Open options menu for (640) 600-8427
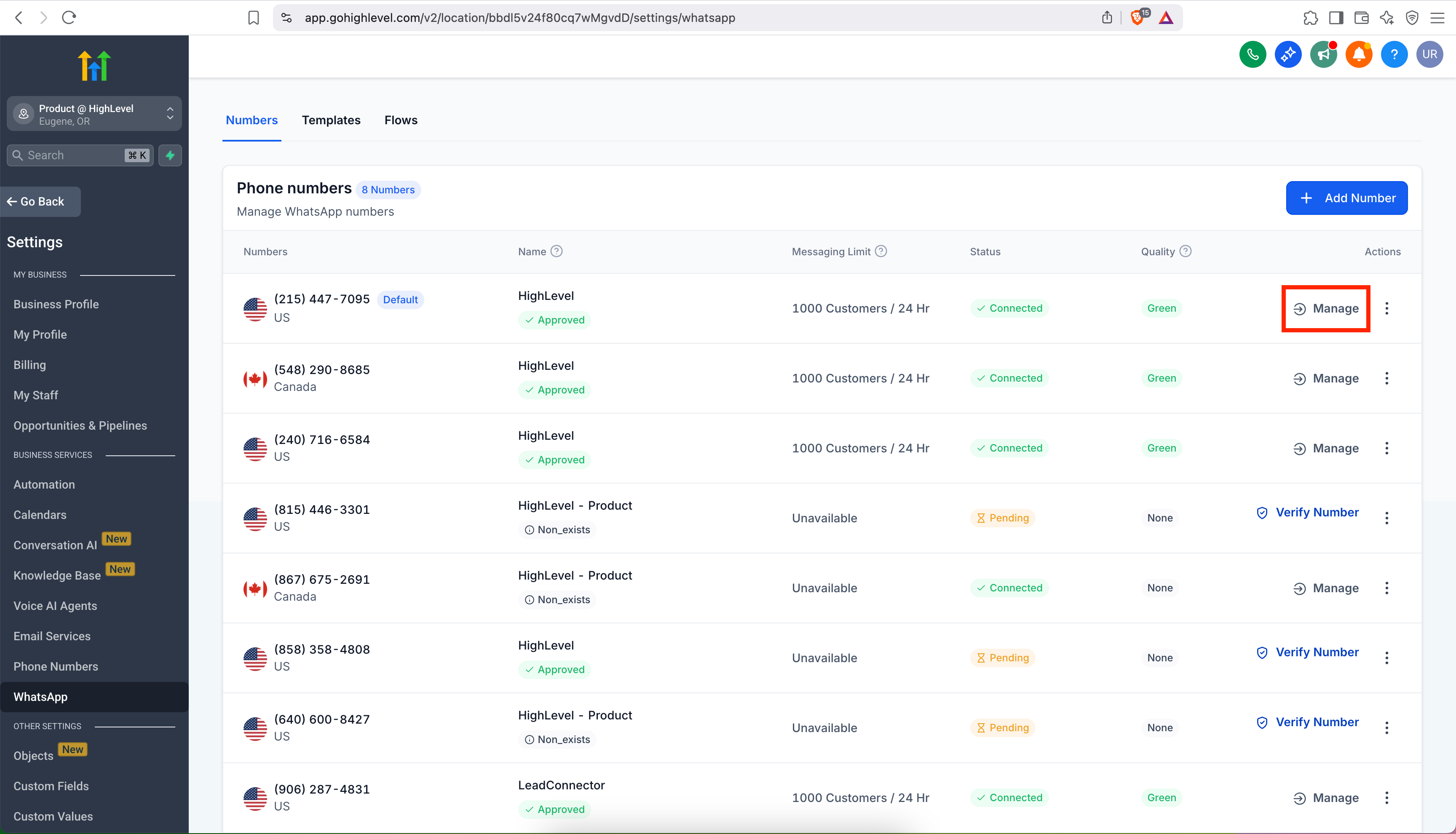Image resolution: width=1456 pixels, height=834 pixels. click(x=1386, y=727)
